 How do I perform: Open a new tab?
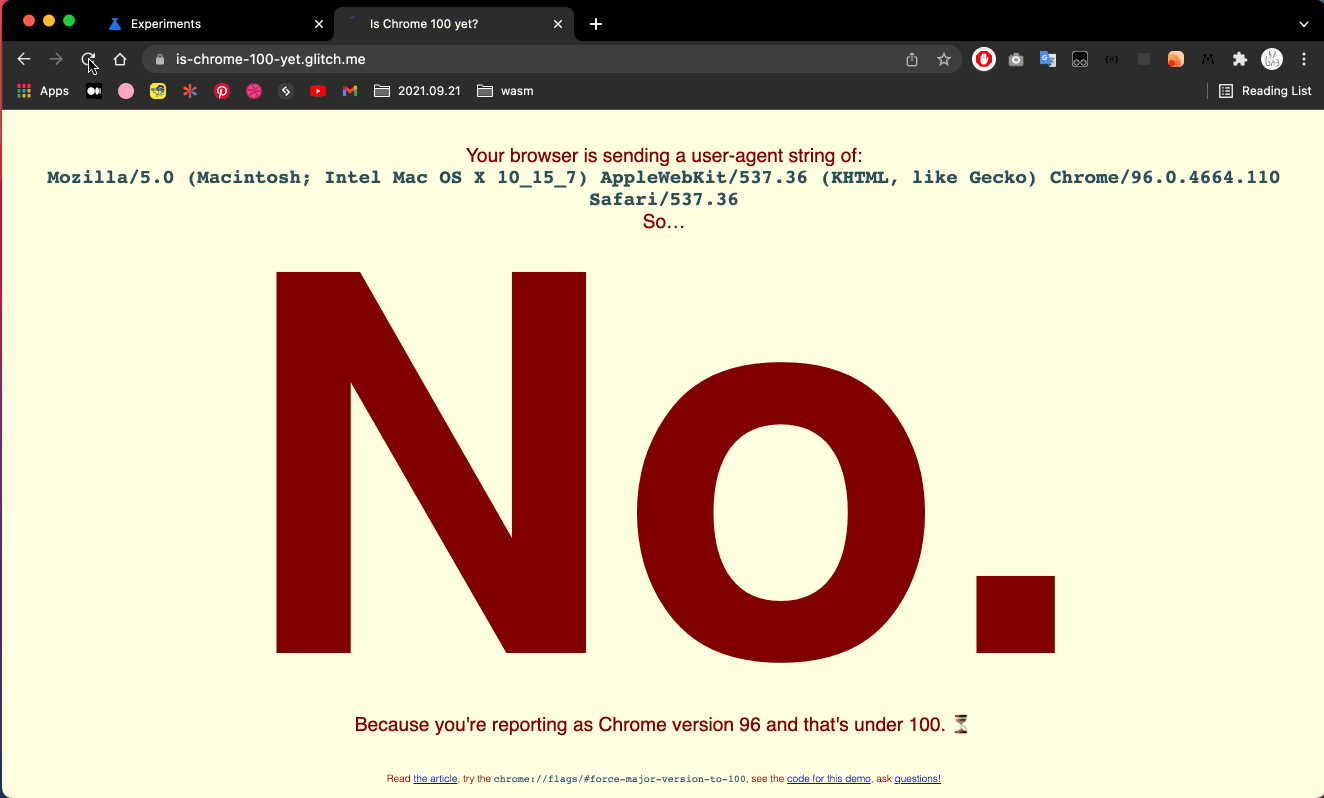coord(596,24)
